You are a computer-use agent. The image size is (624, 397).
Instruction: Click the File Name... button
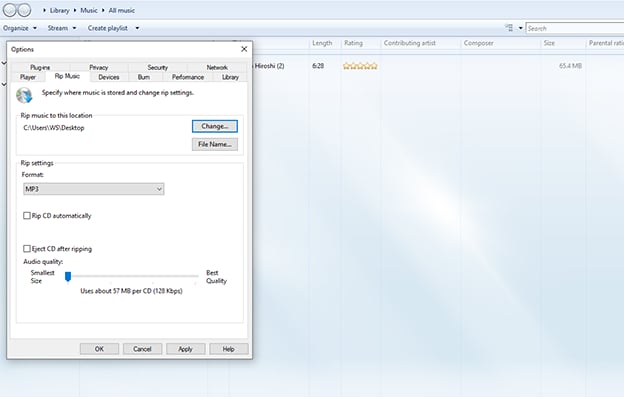click(x=215, y=144)
